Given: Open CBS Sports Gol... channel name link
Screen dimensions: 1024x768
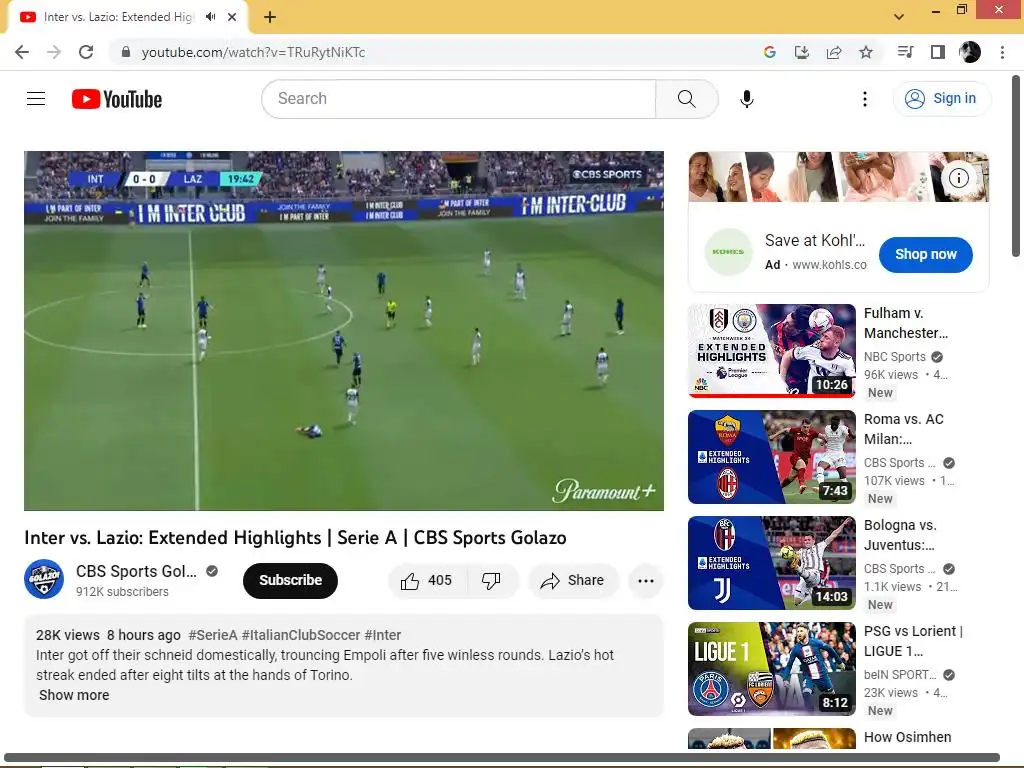Looking at the screenshot, I should (x=136, y=571).
